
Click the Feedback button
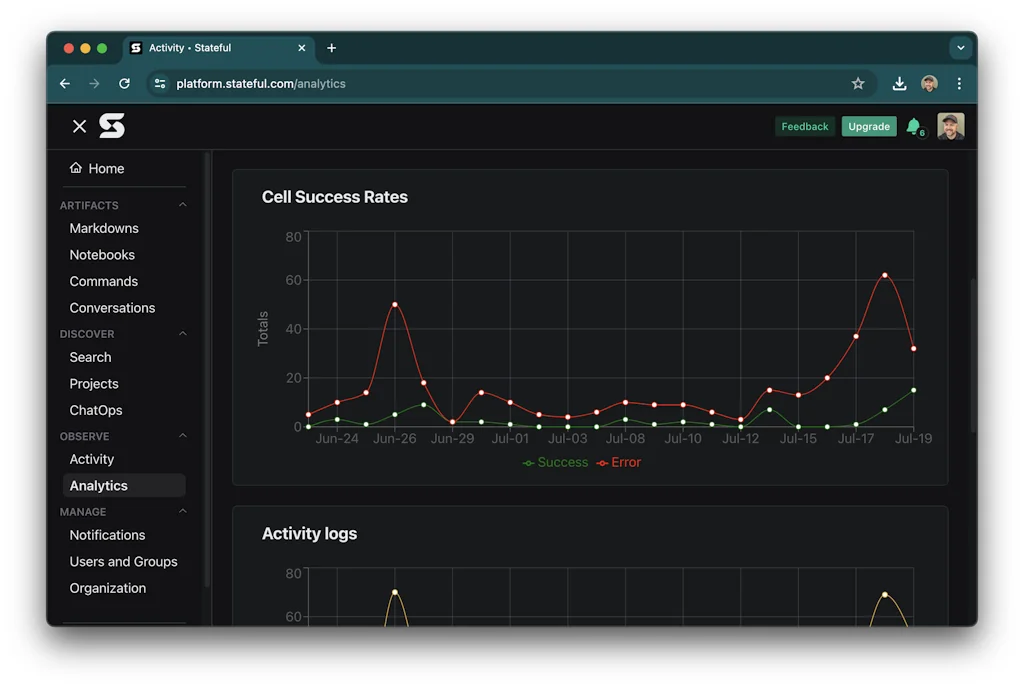(805, 126)
